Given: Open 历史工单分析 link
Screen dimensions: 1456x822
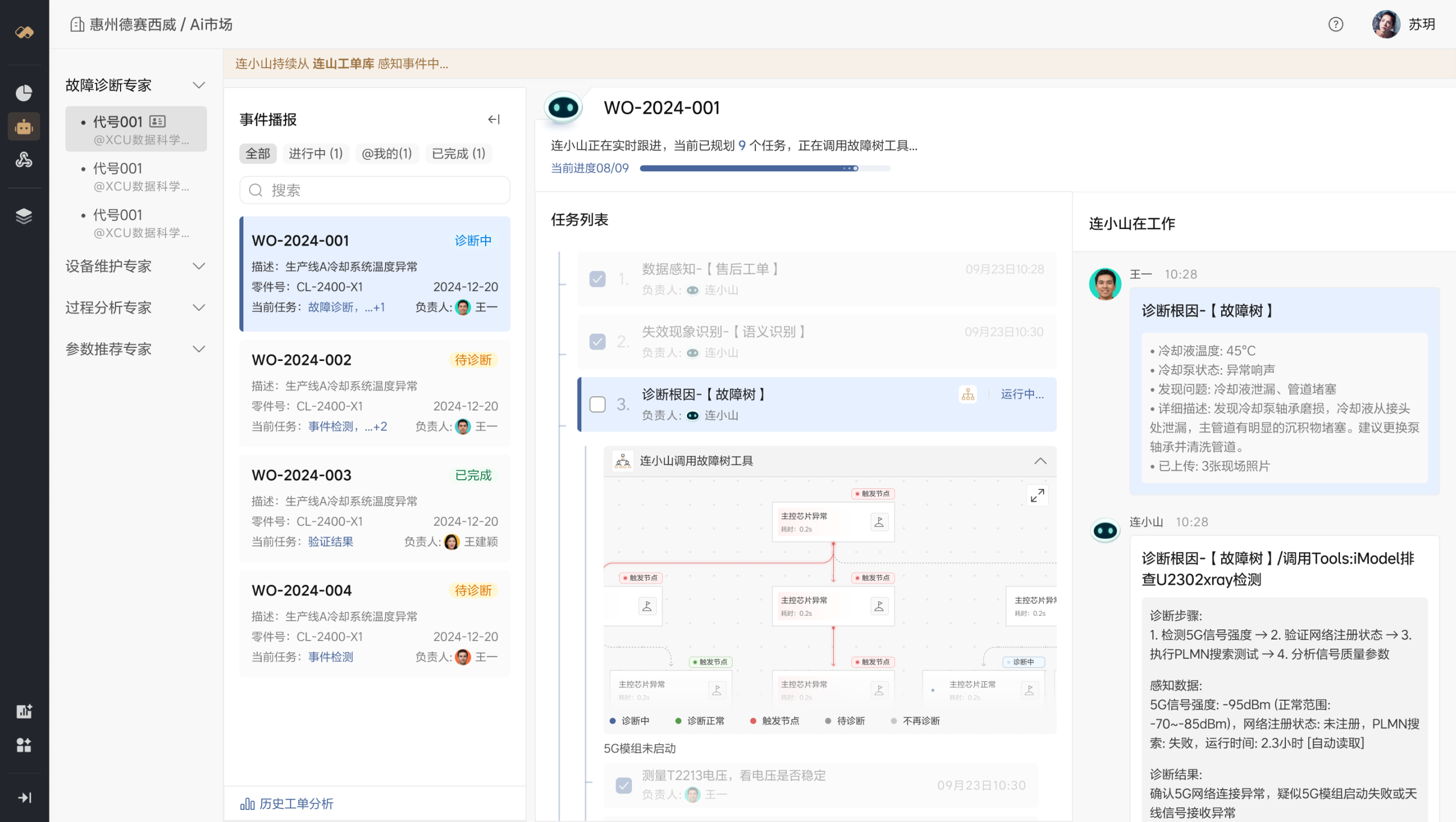Looking at the screenshot, I should [287, 803].
